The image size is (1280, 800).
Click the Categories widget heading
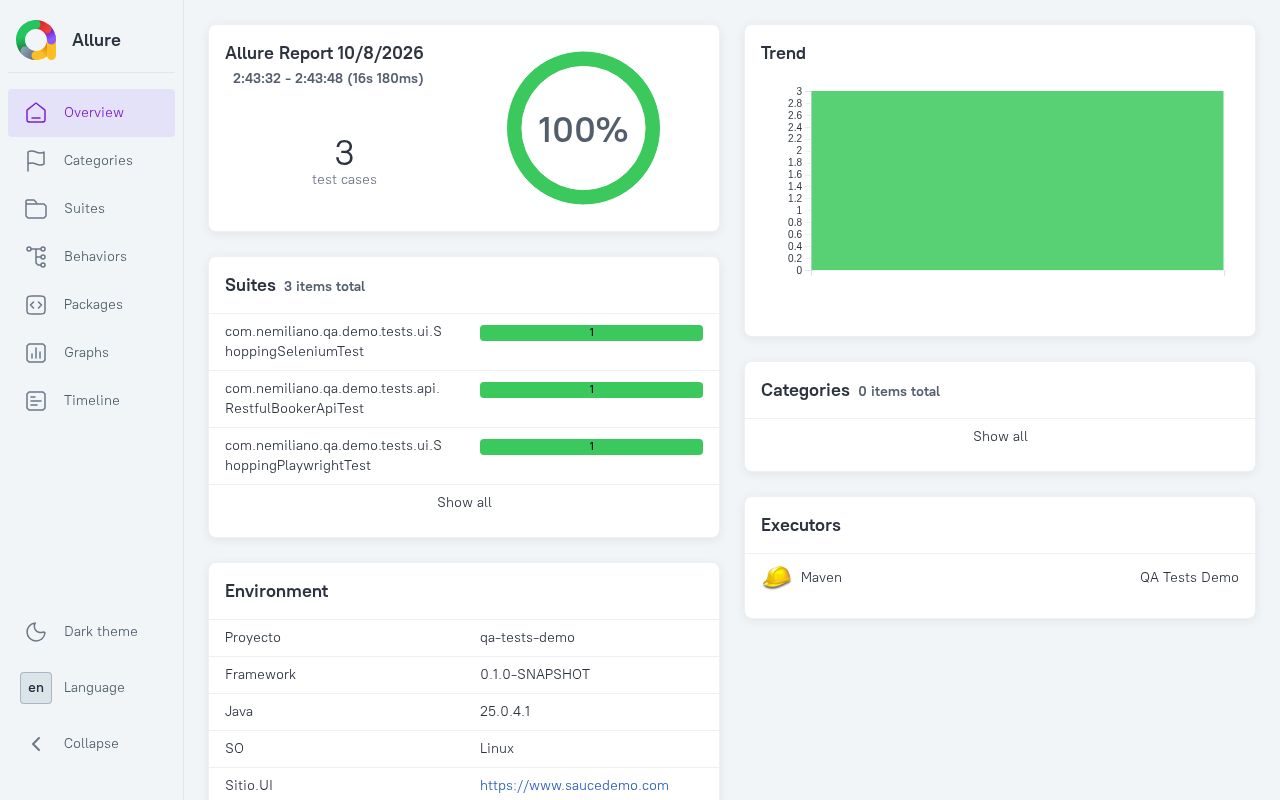pyautogui.click(x=805, y=390)
